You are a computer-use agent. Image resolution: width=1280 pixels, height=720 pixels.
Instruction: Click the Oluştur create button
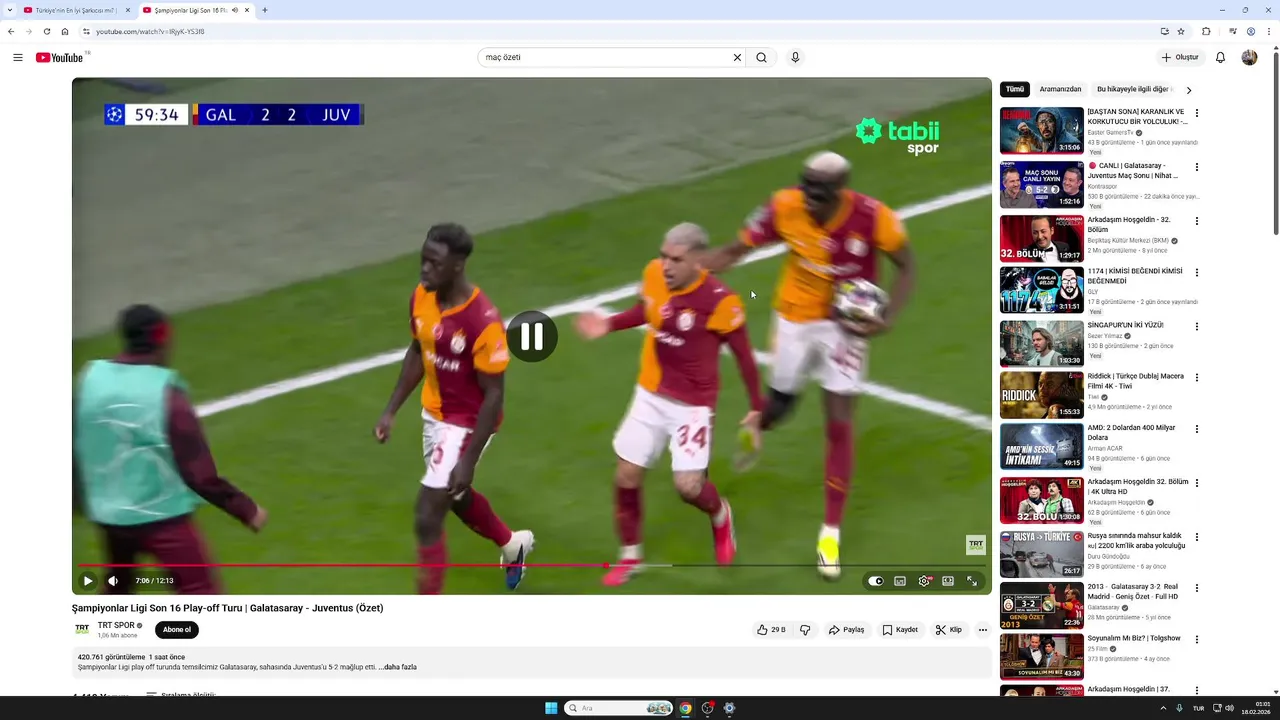(1180, 57)
